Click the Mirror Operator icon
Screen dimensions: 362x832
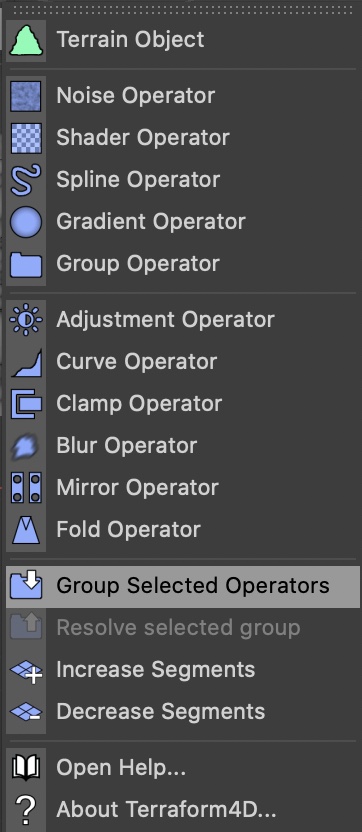coord(25,488)
